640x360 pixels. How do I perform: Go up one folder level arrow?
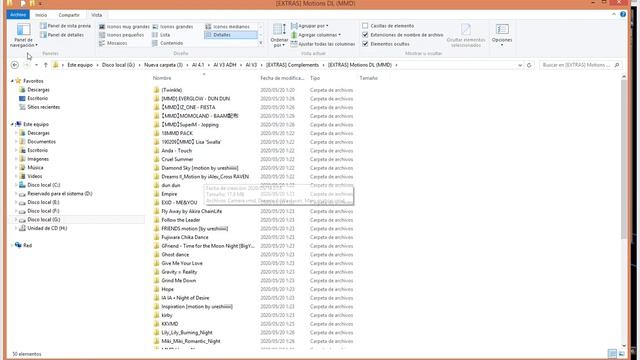pyautogui.click(x=46, y=65)
